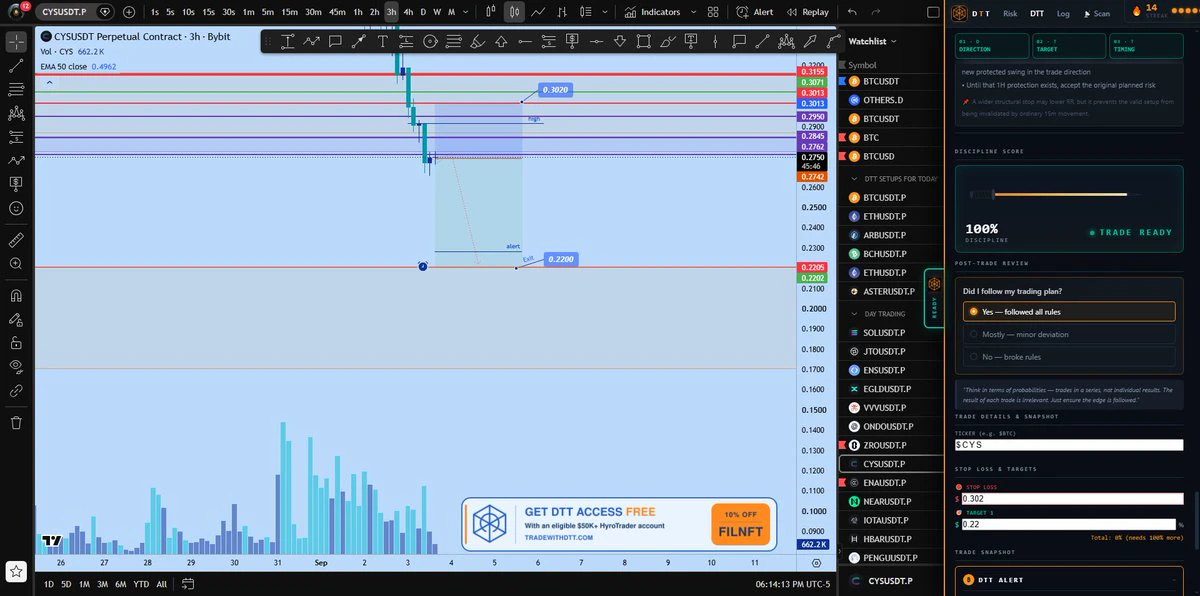Expand DTT ALERT section

[1068, 580]
